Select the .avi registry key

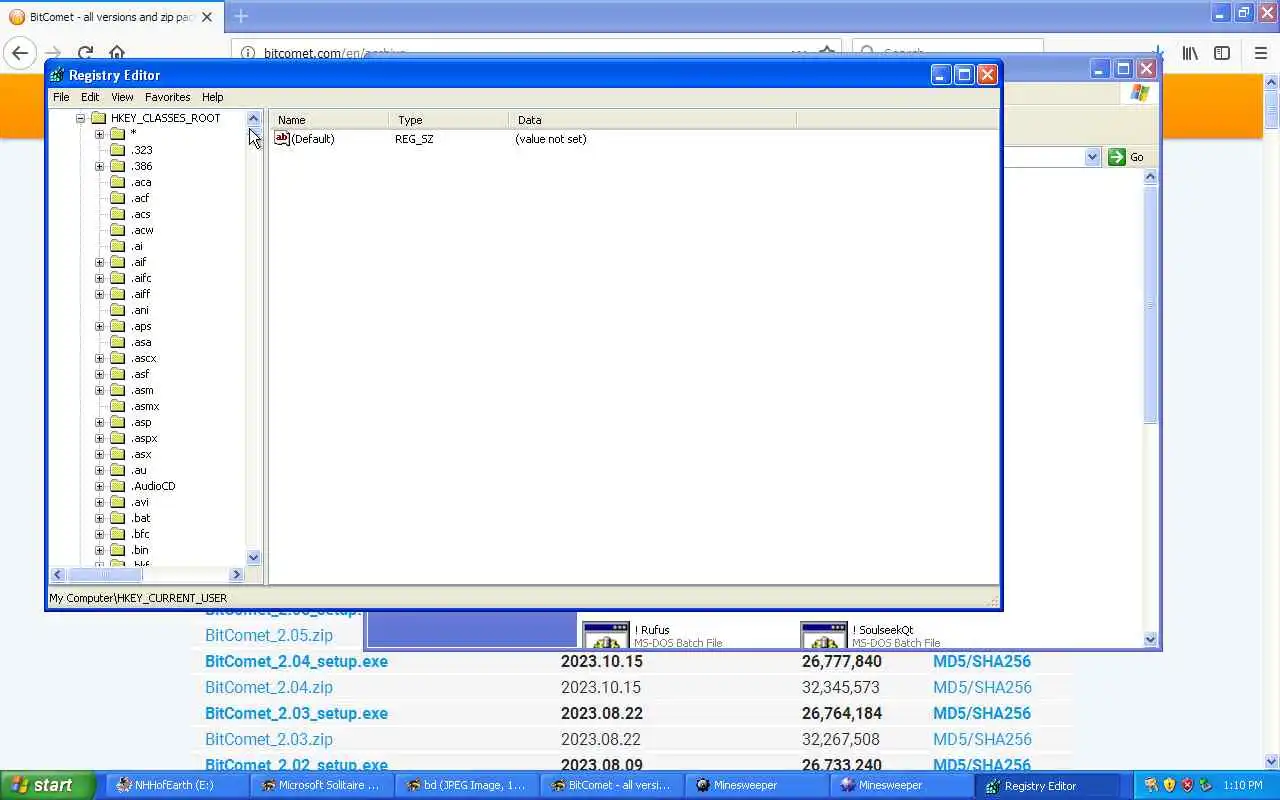(x=140, y=502)
